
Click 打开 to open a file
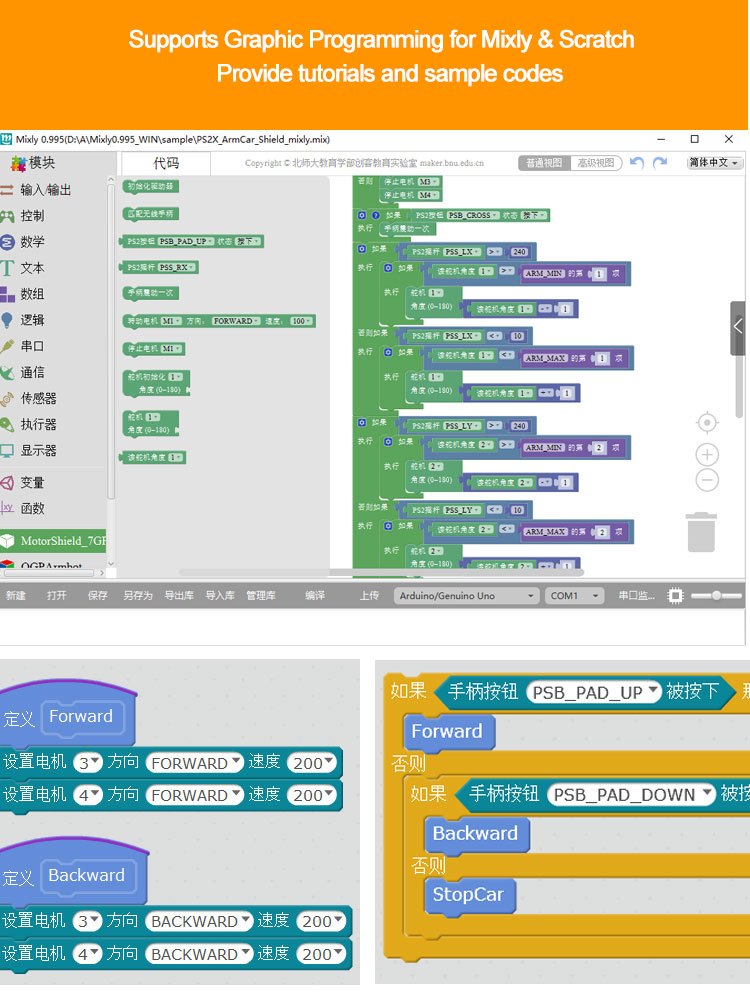point(57,596)
